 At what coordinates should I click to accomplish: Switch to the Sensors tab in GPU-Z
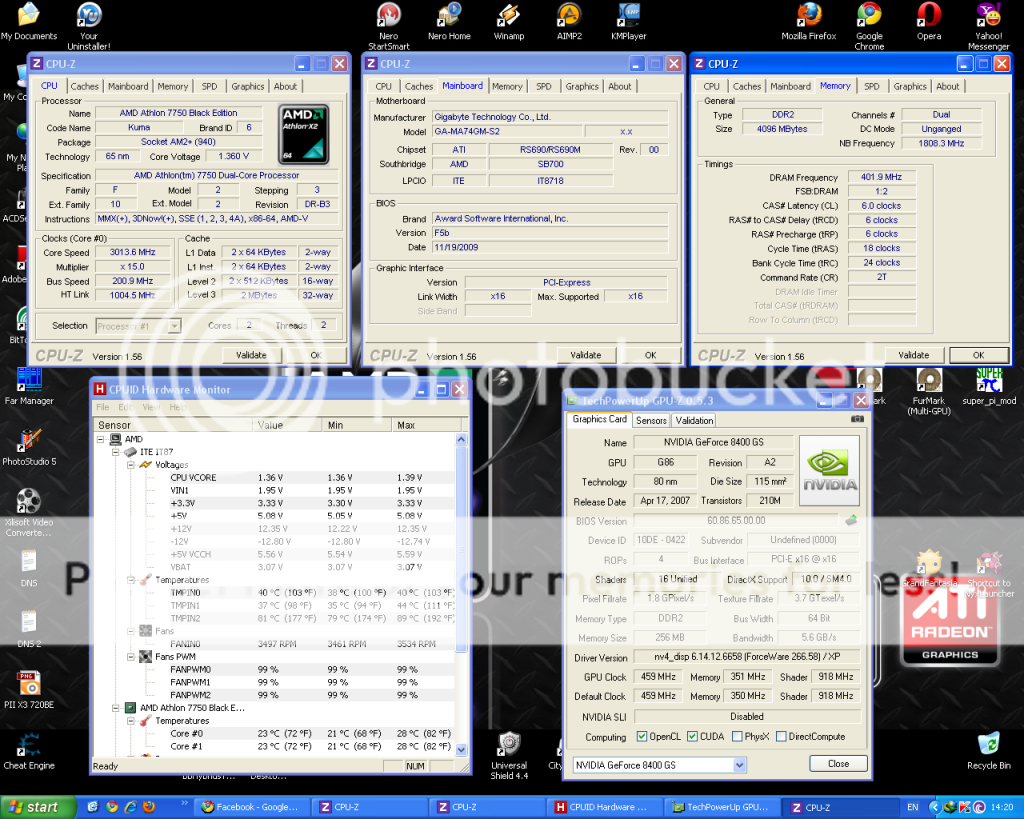[x=651, y=421]
